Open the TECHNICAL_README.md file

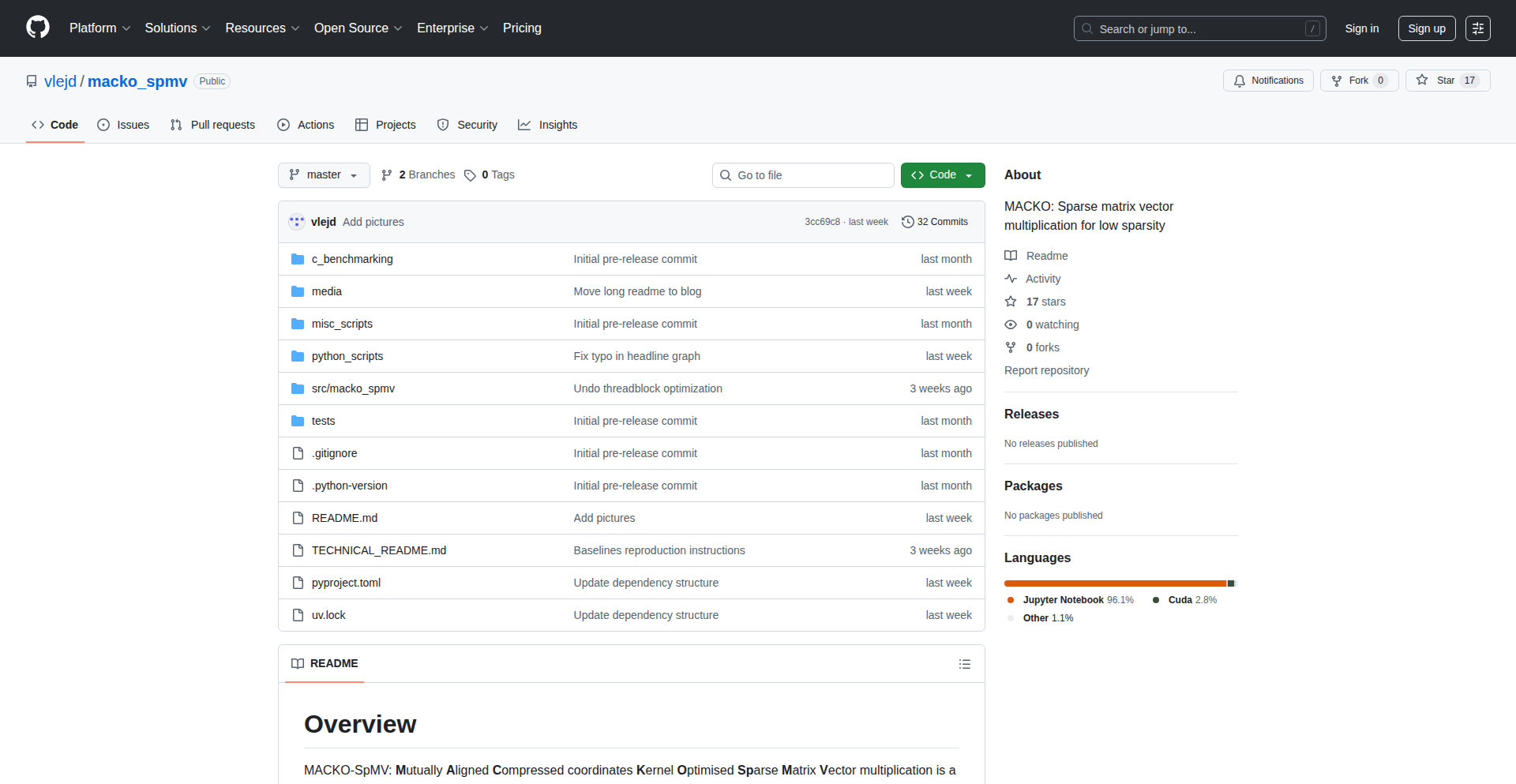coord(378,550)
